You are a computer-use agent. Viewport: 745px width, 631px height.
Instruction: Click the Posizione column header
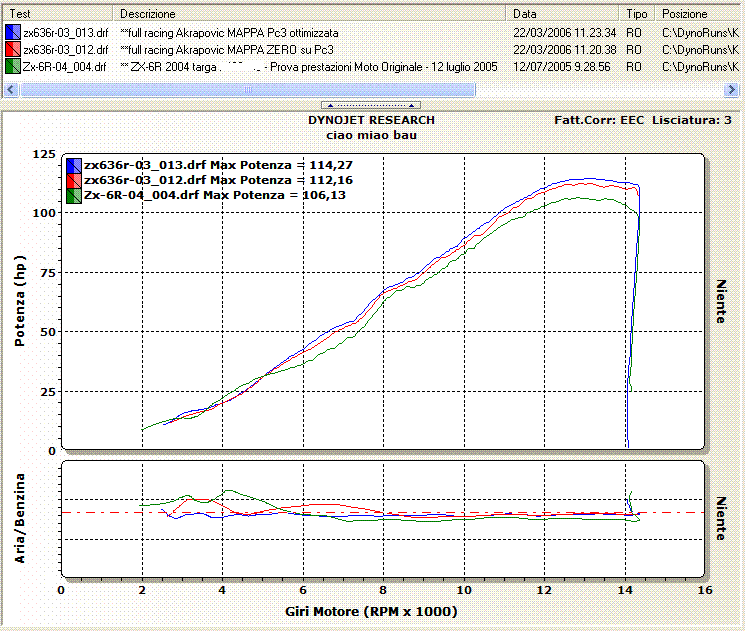point(698,14)
